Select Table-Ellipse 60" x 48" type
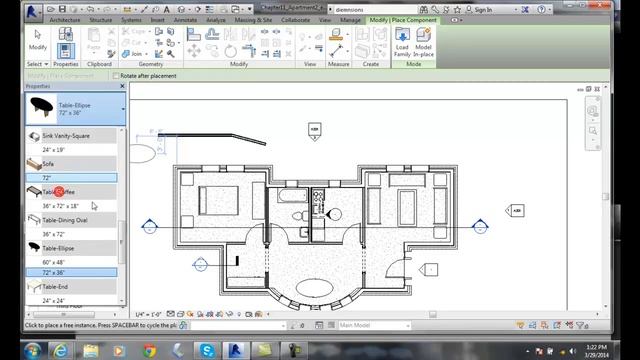640x360 pixels. pos(71,262)
